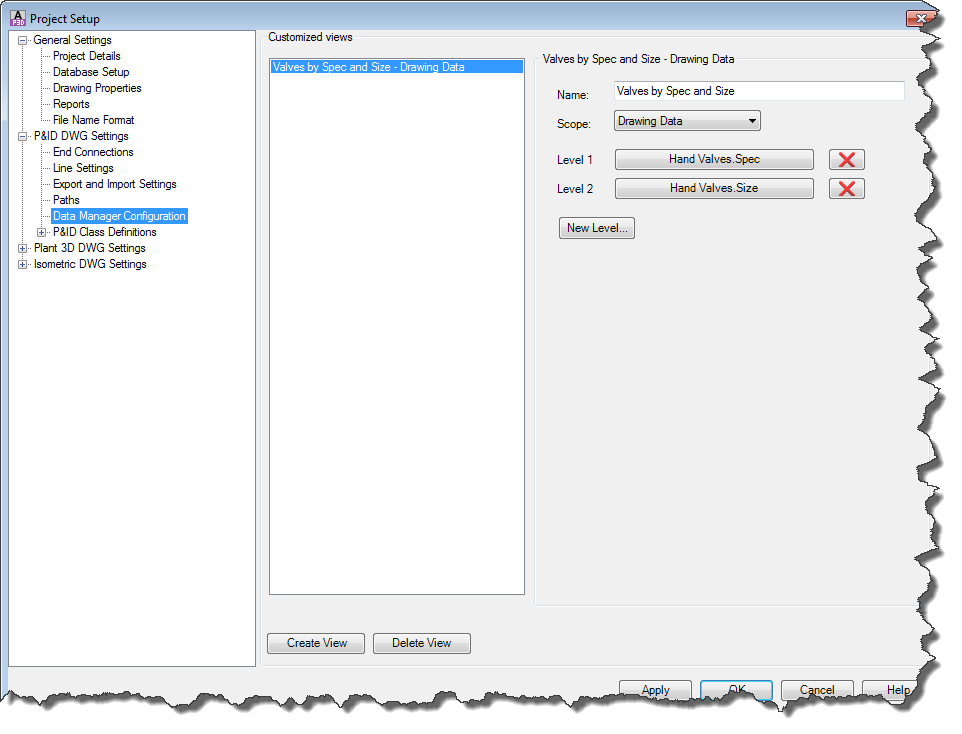Screen dimensions: 962x734
Task: Select Project Details in tree
Action: [x=87, y=56]
